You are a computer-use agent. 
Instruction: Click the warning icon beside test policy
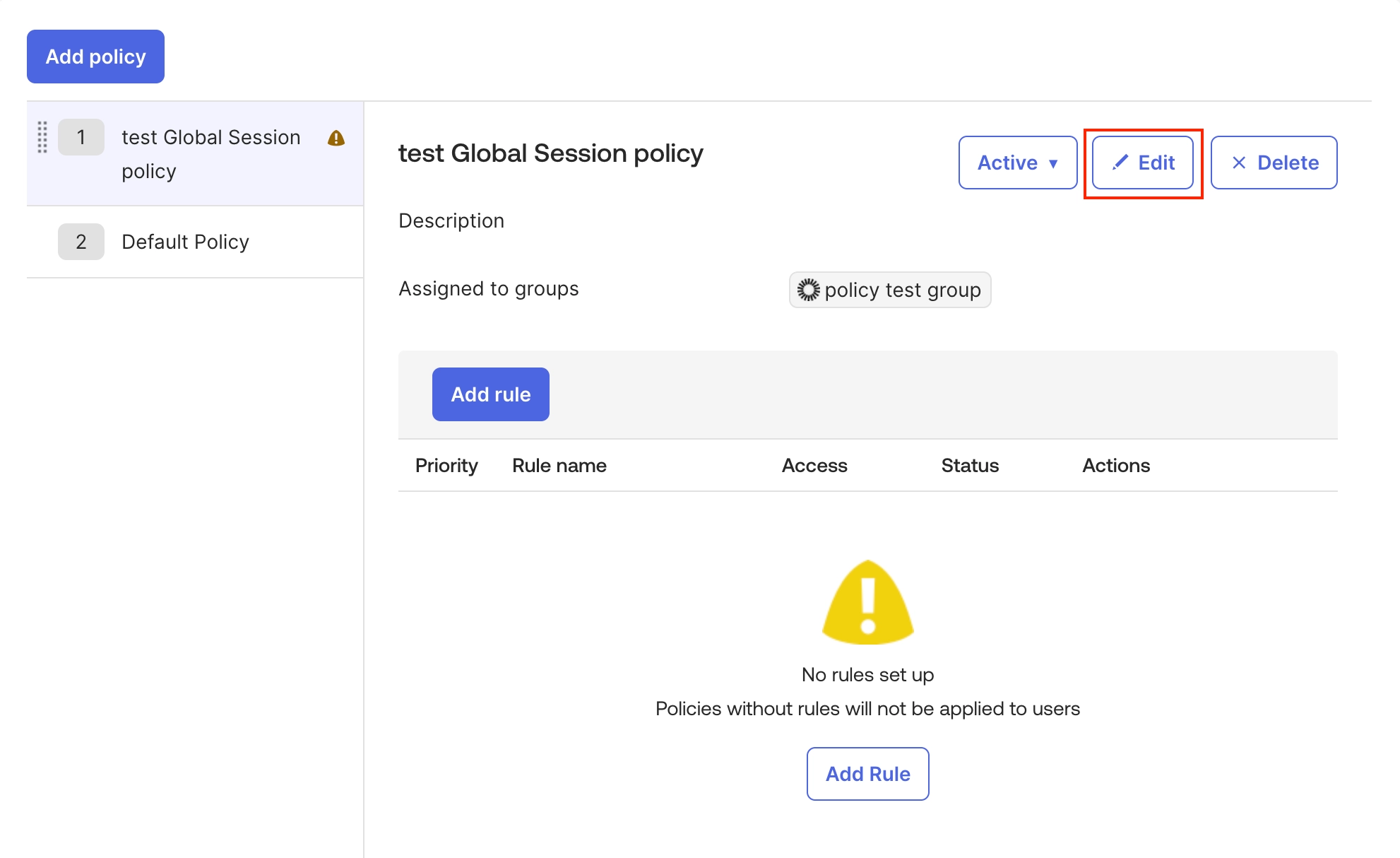[336, 138]
